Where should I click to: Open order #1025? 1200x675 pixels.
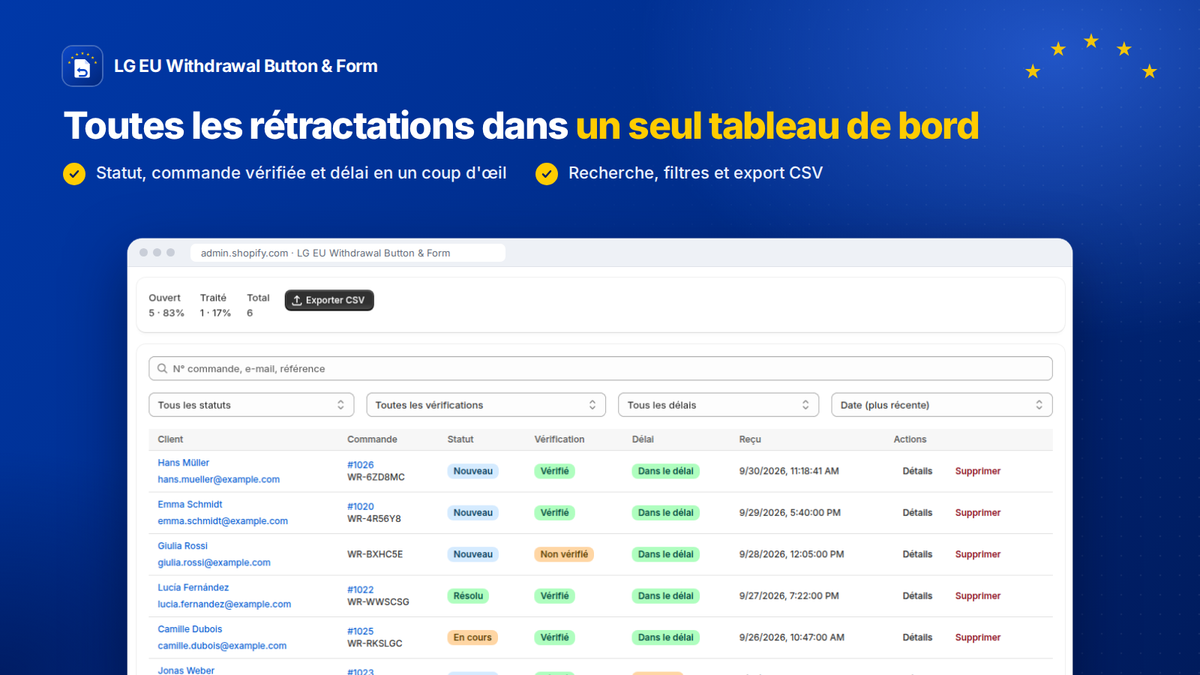(360, 632)
